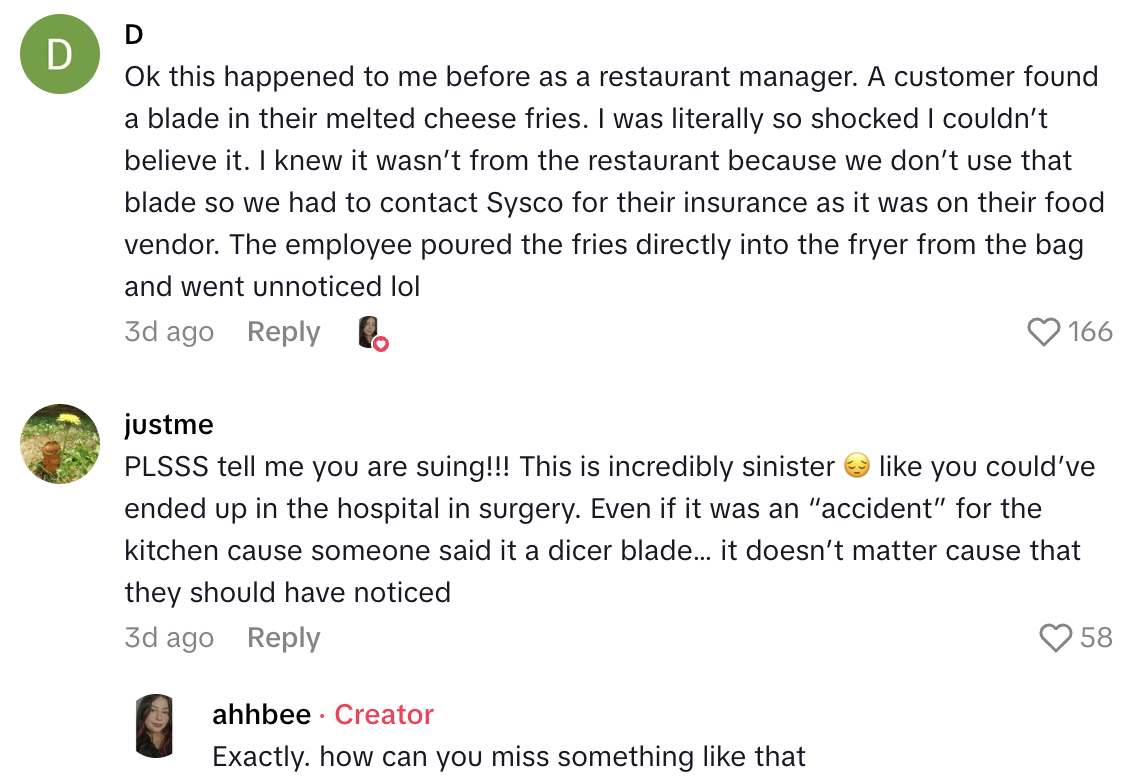Screen dimensions: 1144x780
Task: Click the like count 166
Action: 1093,332
